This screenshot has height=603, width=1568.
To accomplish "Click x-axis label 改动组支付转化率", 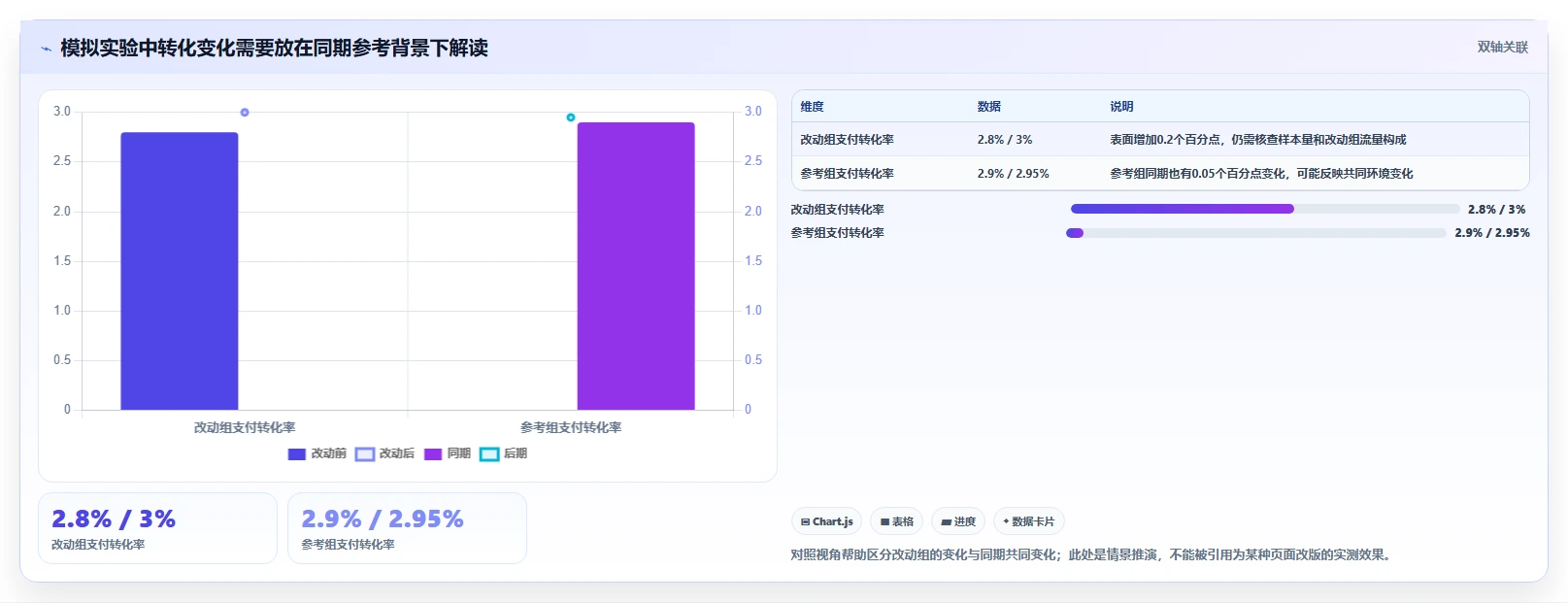I will point(245,427).
